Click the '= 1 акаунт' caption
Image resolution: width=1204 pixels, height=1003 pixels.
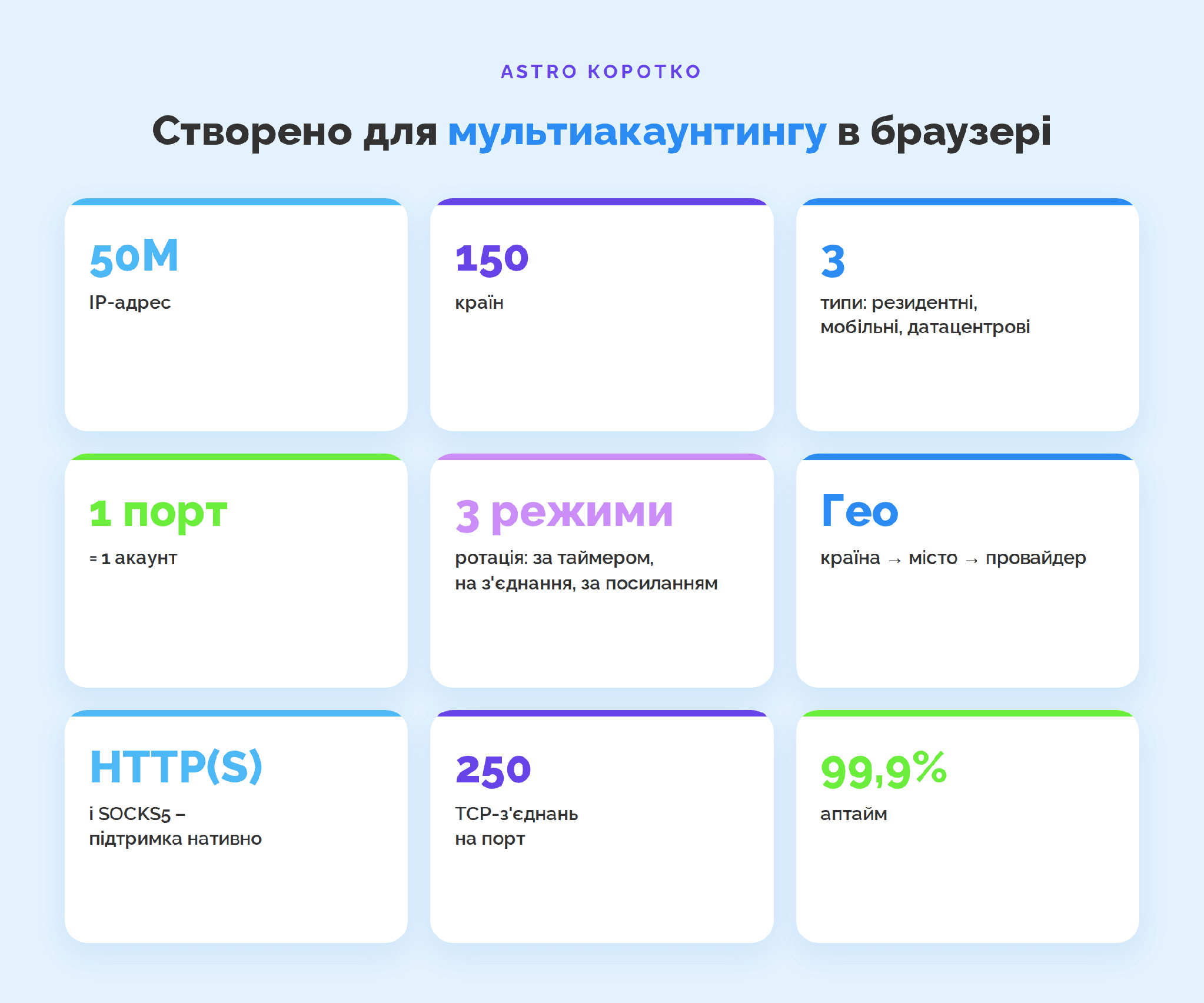[x=133, y=558]
